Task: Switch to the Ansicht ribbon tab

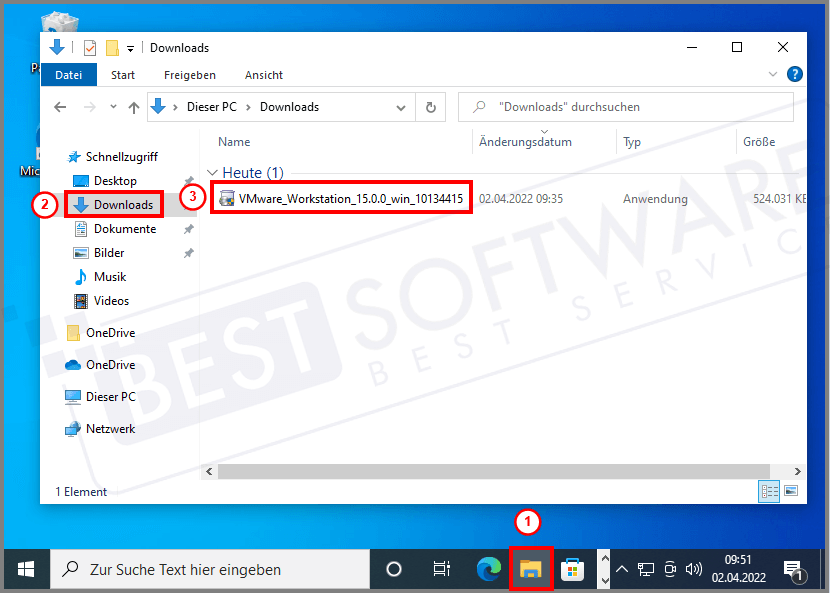Action: [263, 75]
